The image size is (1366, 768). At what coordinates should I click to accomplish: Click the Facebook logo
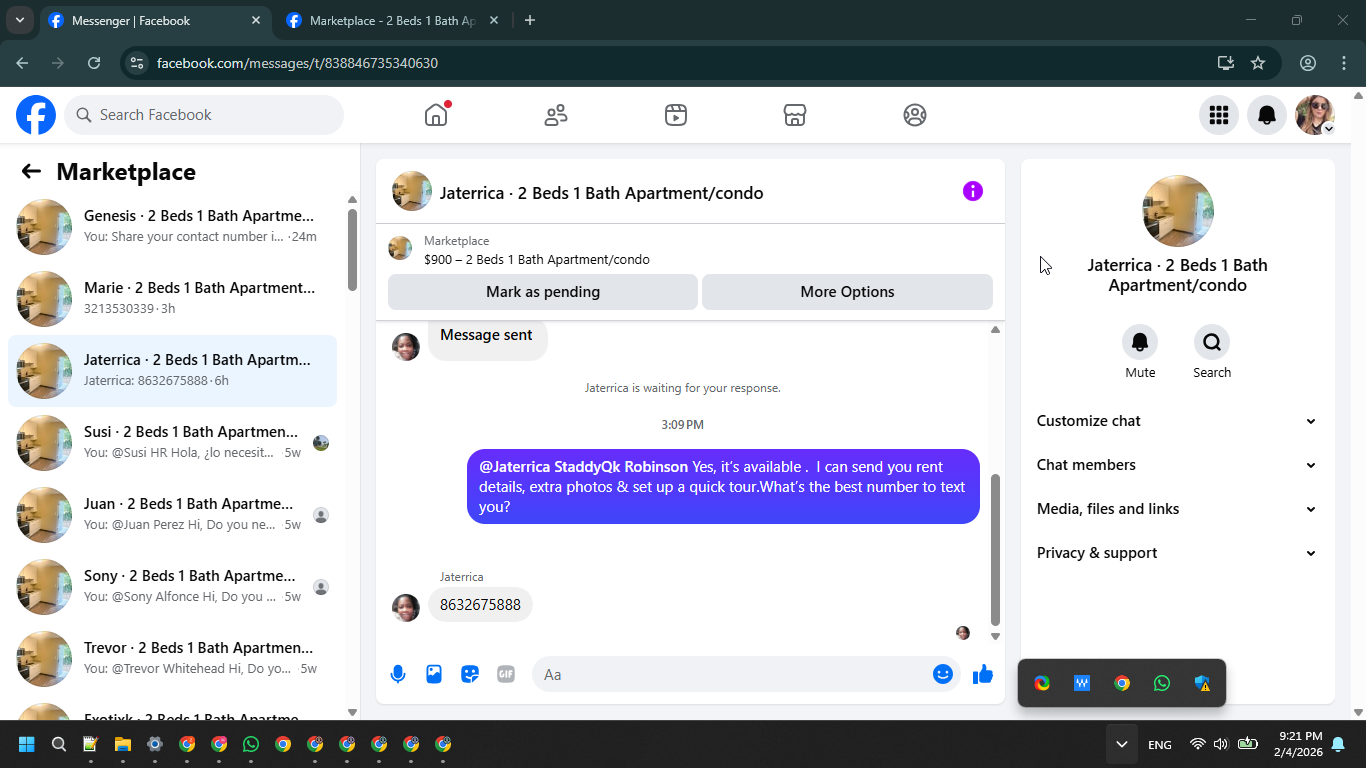click(x=36, y=115)
